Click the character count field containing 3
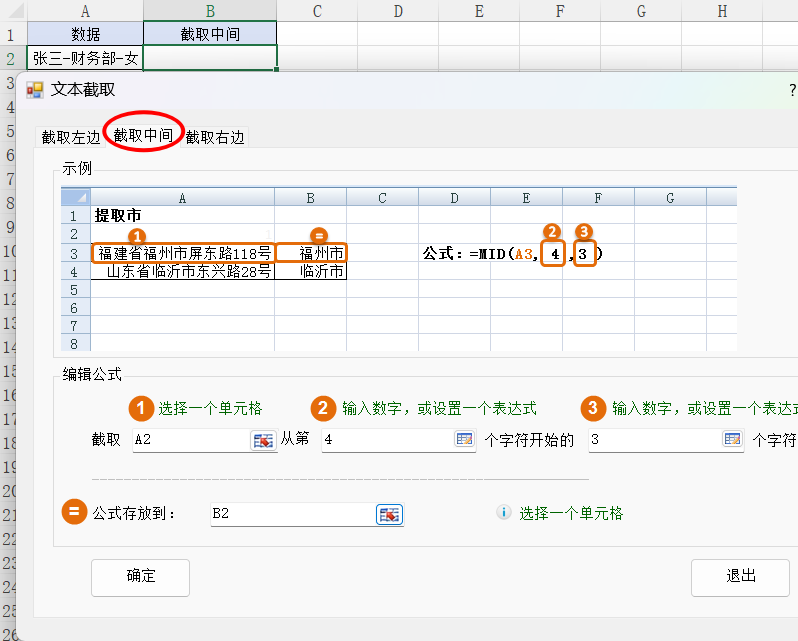Image resolution: width=798 pixels, height=641 pixels. [653, 440]
